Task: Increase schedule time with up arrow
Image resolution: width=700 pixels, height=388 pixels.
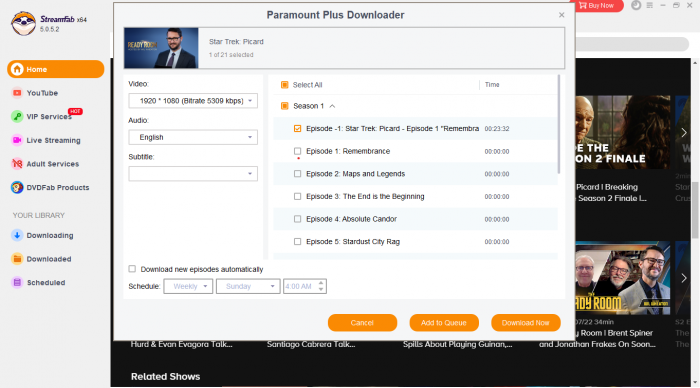Action: pos(321,283)
